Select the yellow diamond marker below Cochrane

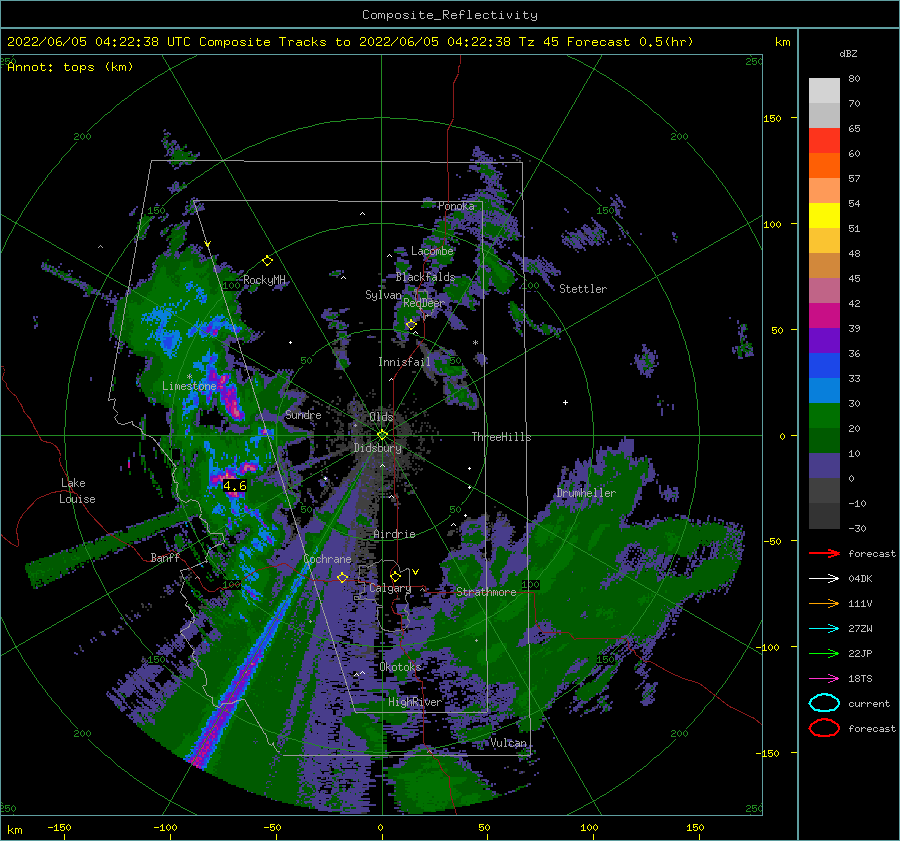(x=342, y=577)
